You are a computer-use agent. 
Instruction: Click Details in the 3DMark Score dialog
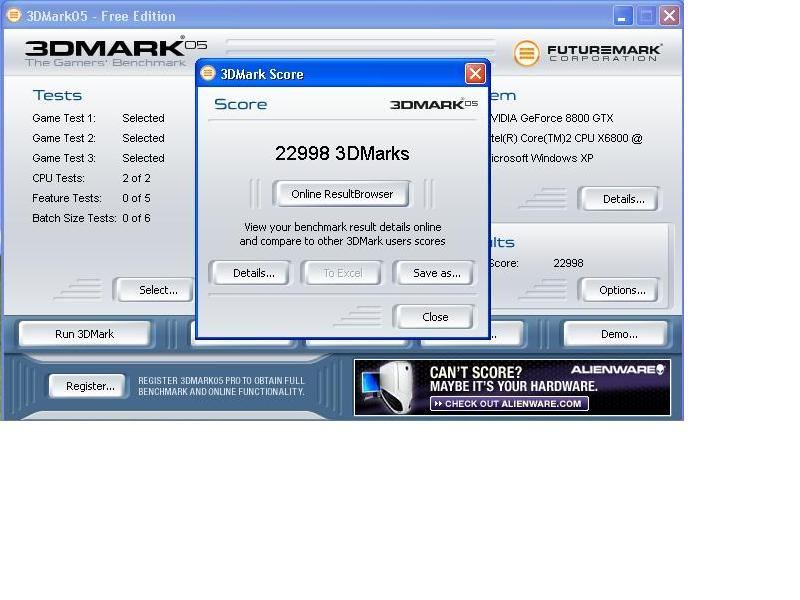[x=253, y=273]
